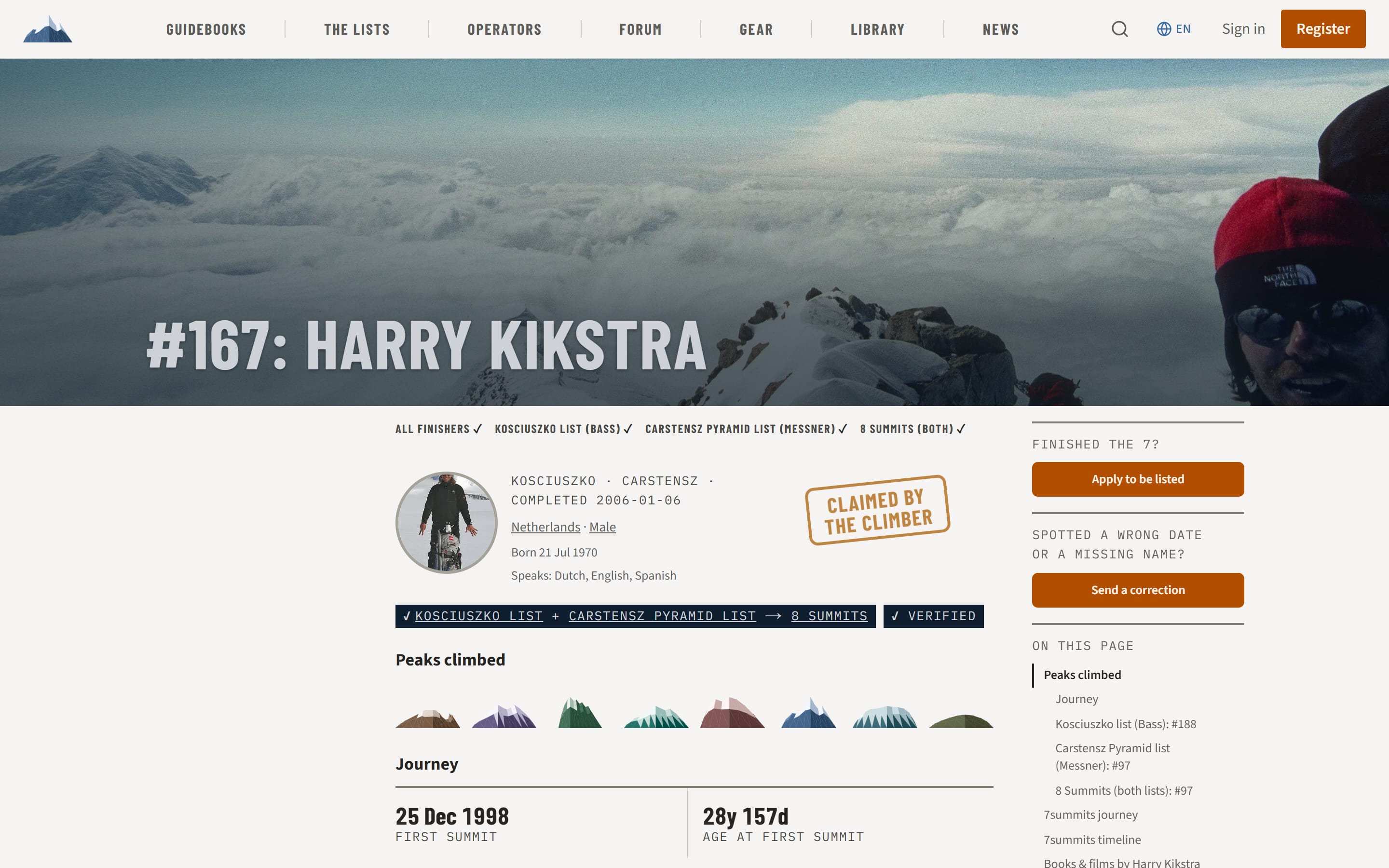Select Carstensz Pyramid List (Messner) tag
Viewport: 1389px width, 868px height.
[x=746, y=429]
